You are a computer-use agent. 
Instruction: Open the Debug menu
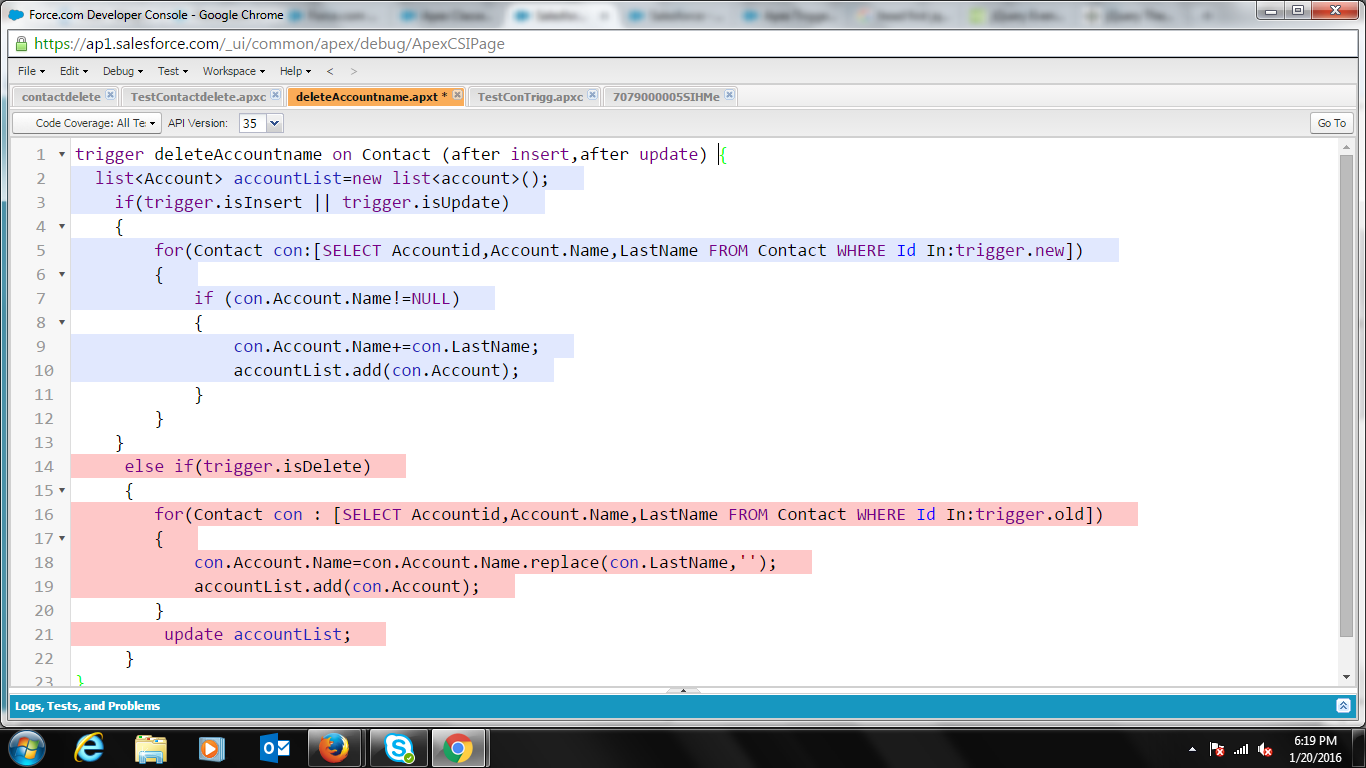coord(123,71)
